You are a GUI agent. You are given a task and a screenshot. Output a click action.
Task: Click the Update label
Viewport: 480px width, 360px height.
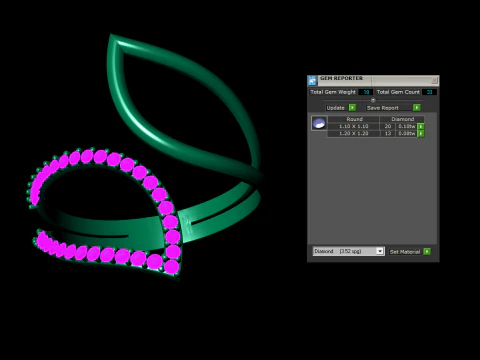[x=335, y=108]
